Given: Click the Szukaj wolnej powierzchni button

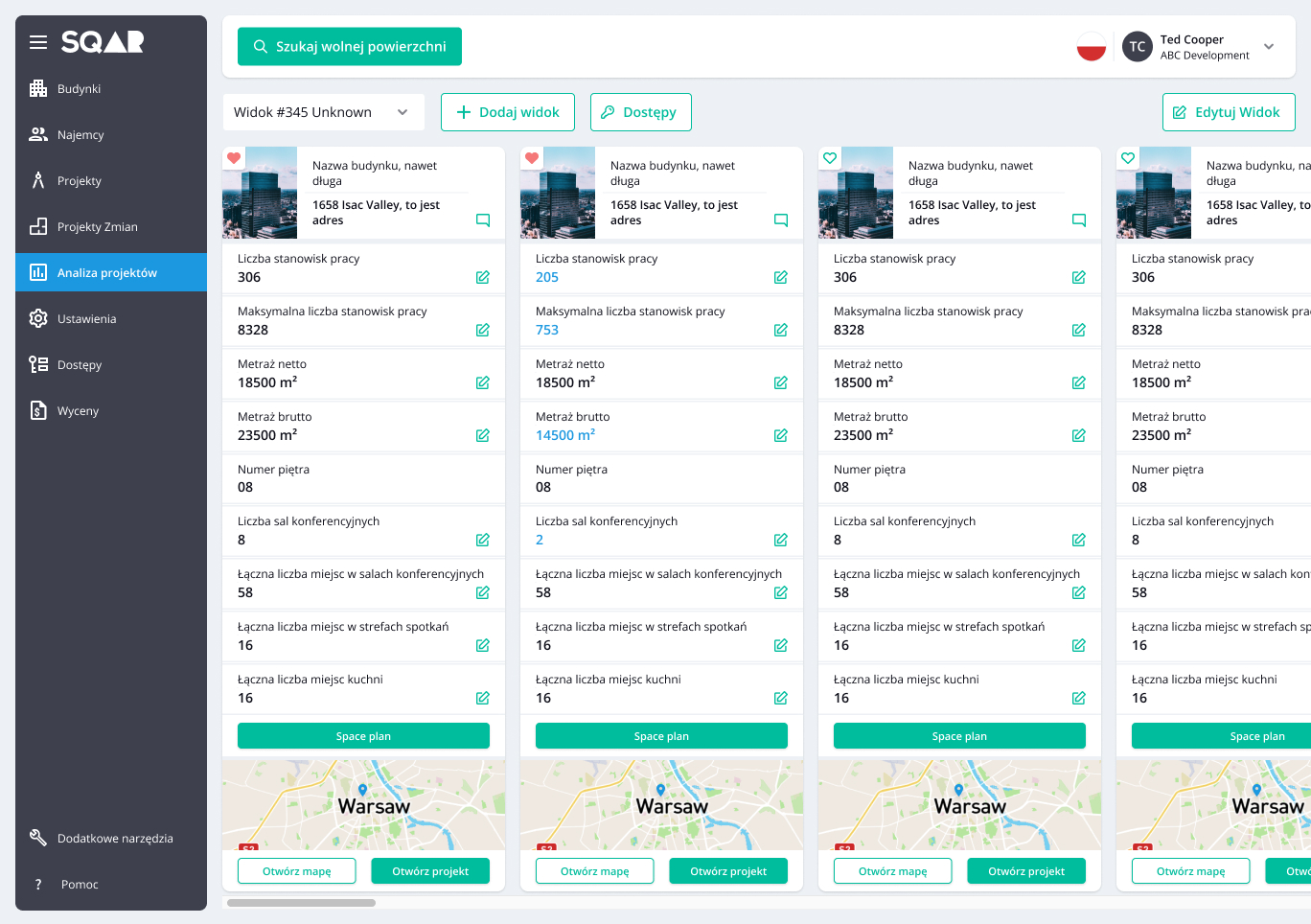Looking at the screenshot, I should (x=350, y=46).
